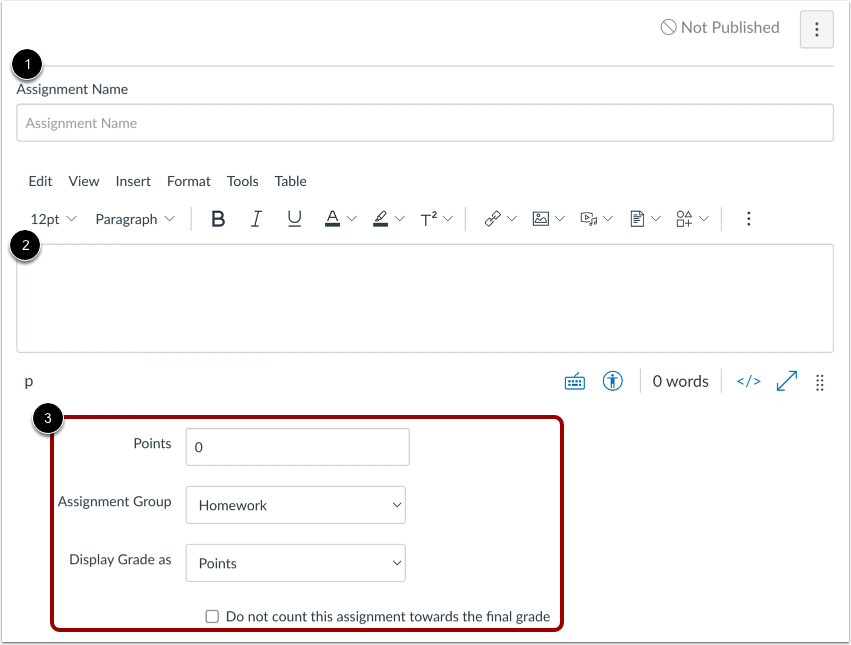Enable do not count towards final grade

coord(212,616)
